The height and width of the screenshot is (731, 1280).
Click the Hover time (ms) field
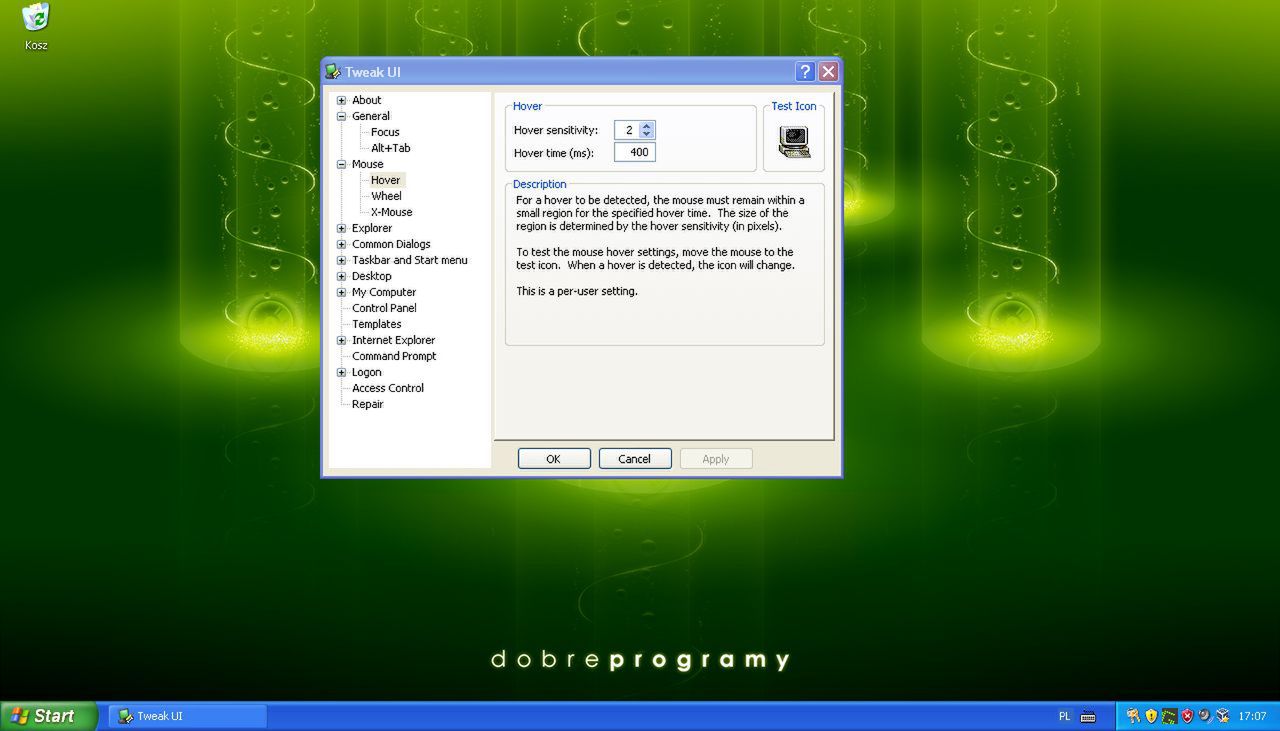pos(635,152)
